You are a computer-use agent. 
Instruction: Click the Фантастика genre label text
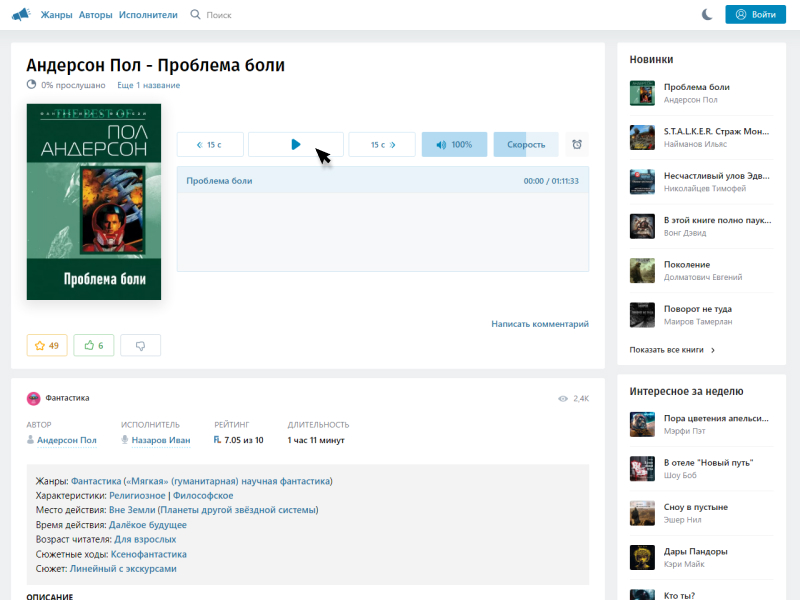click(67, 398)
